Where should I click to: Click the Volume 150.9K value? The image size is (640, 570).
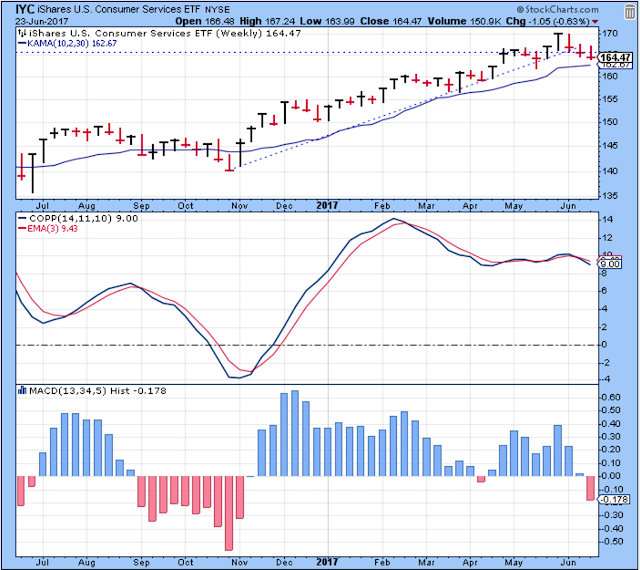pos(464,21)
